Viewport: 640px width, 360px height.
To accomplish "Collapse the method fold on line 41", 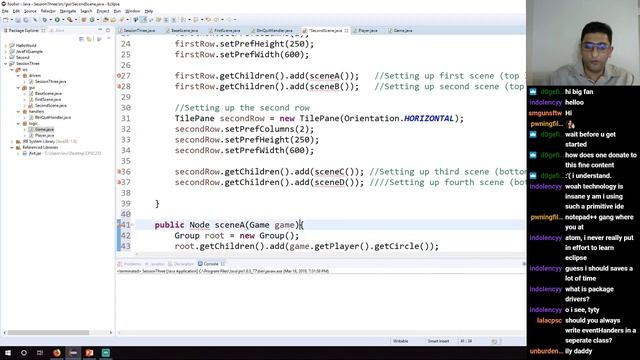I will tap(132, 224).
